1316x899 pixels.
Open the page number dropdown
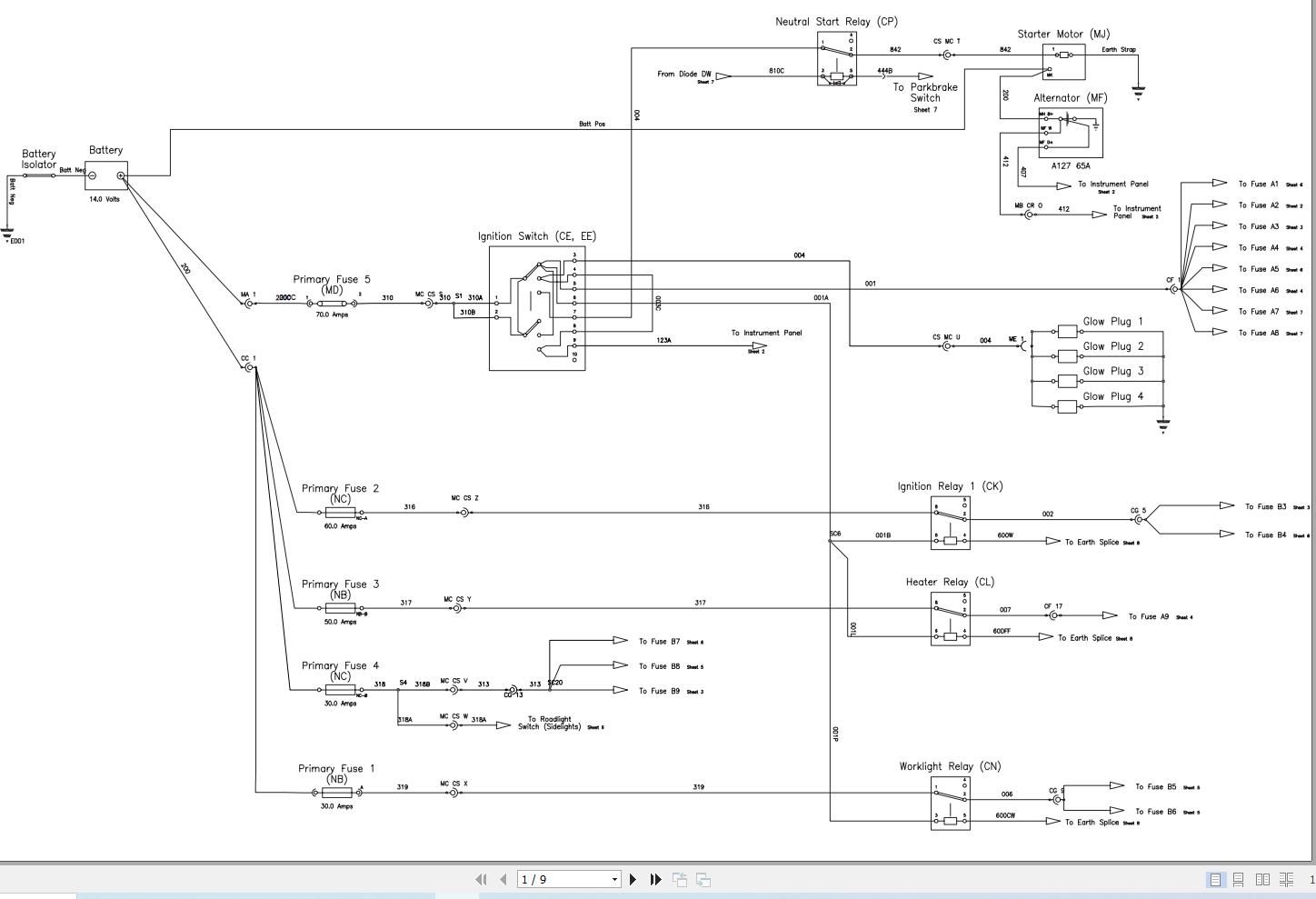614,879
